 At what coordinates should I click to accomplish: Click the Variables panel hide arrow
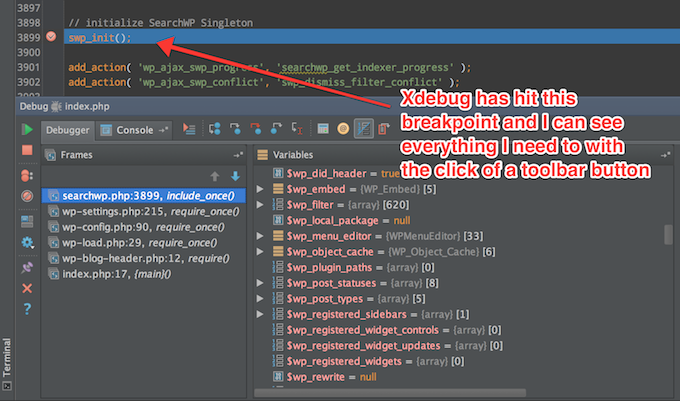click(x=665, y=155)
